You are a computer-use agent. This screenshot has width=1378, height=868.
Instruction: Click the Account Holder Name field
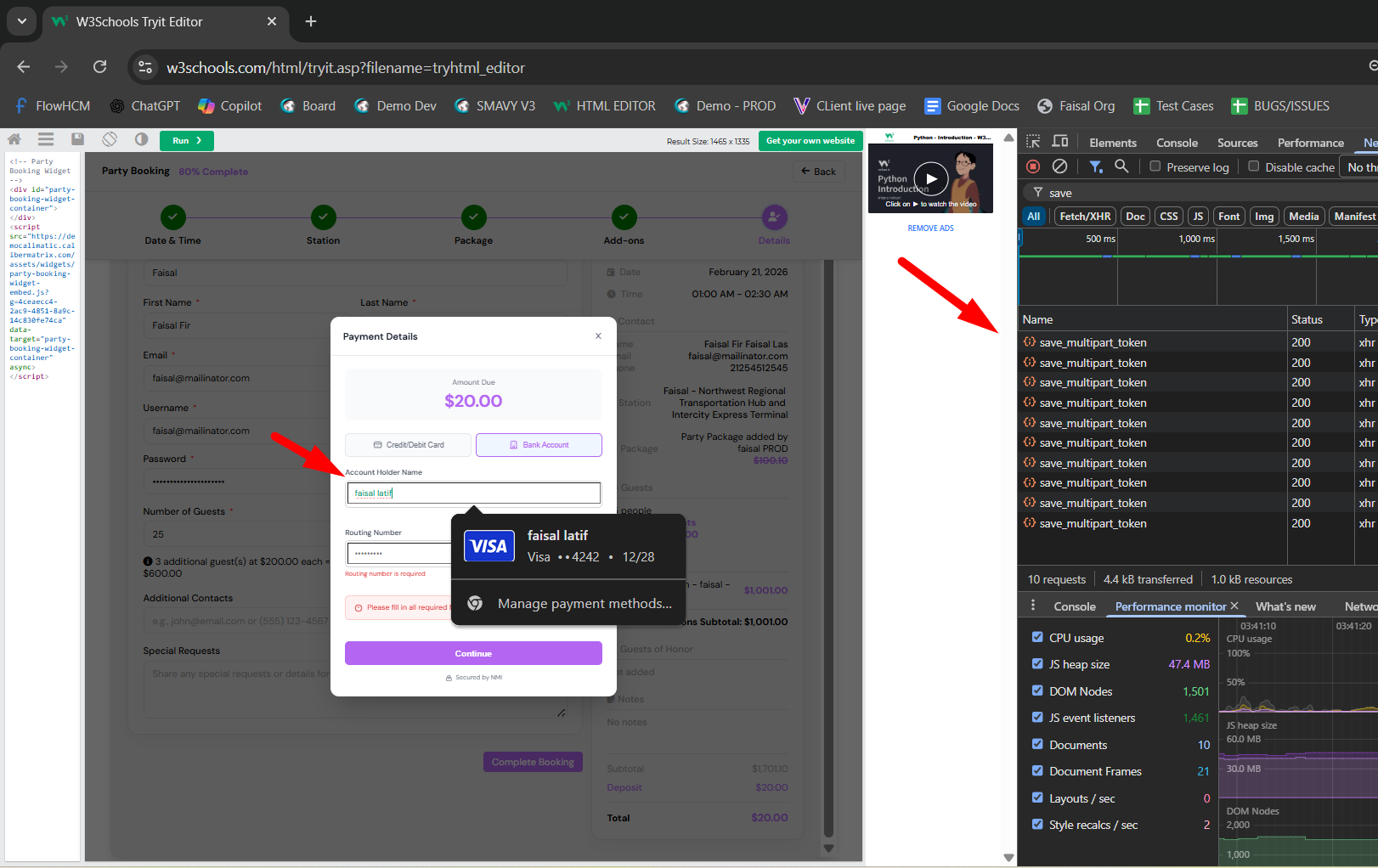tap(473, 493)
